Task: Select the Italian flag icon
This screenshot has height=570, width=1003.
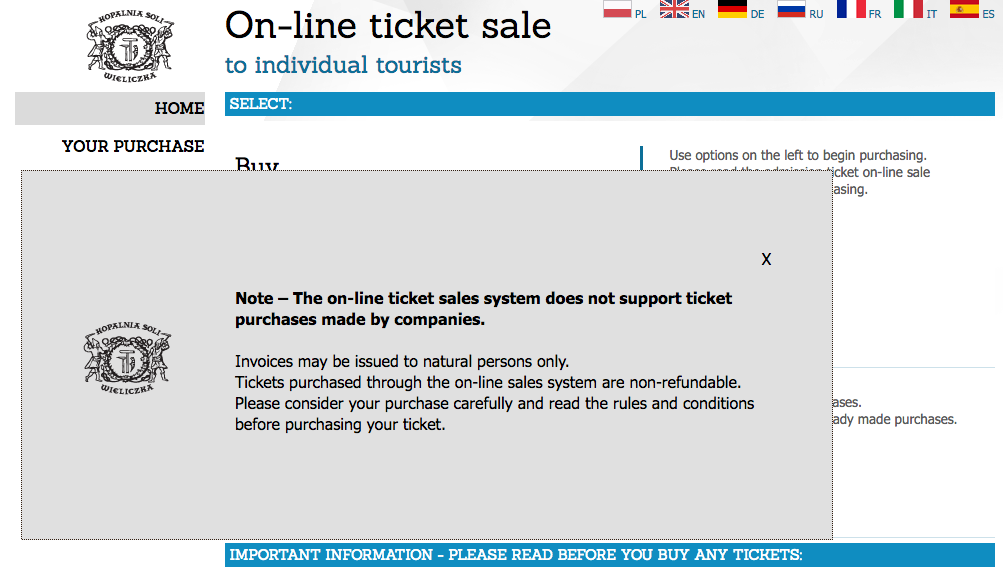Action: click(908, 8)
